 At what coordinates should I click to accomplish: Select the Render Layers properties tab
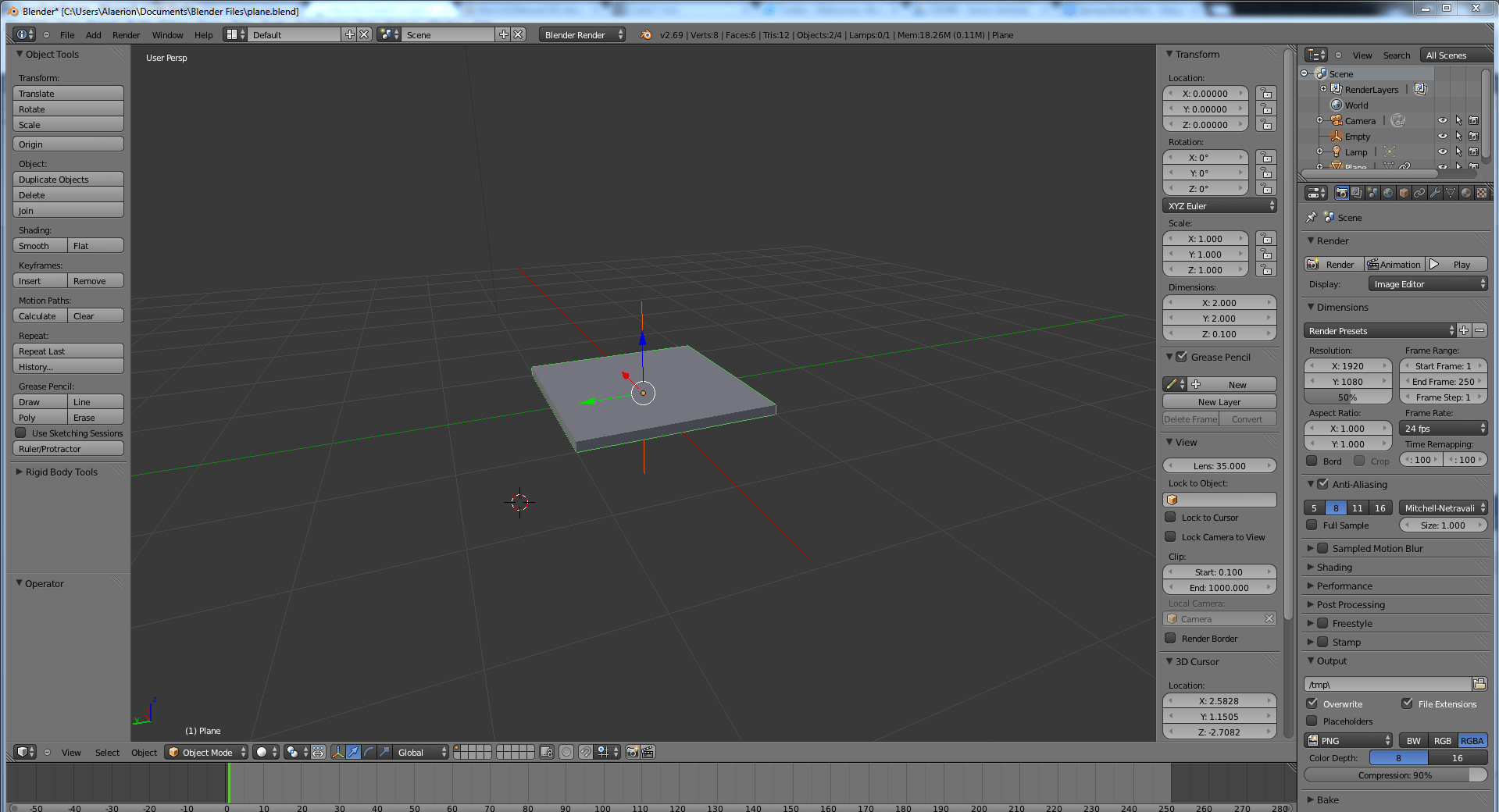click(x=1356, y=193)
